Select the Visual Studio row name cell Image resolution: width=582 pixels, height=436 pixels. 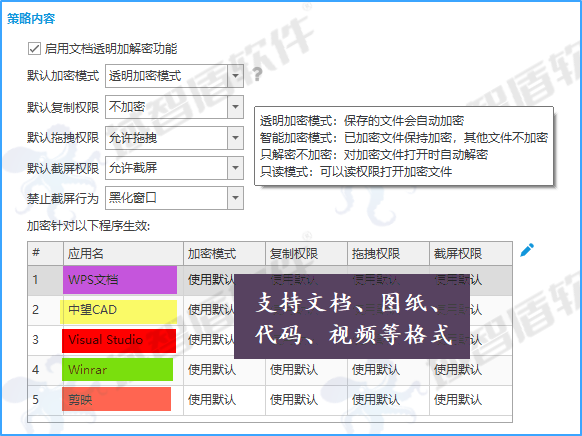(x=123, y=341)
